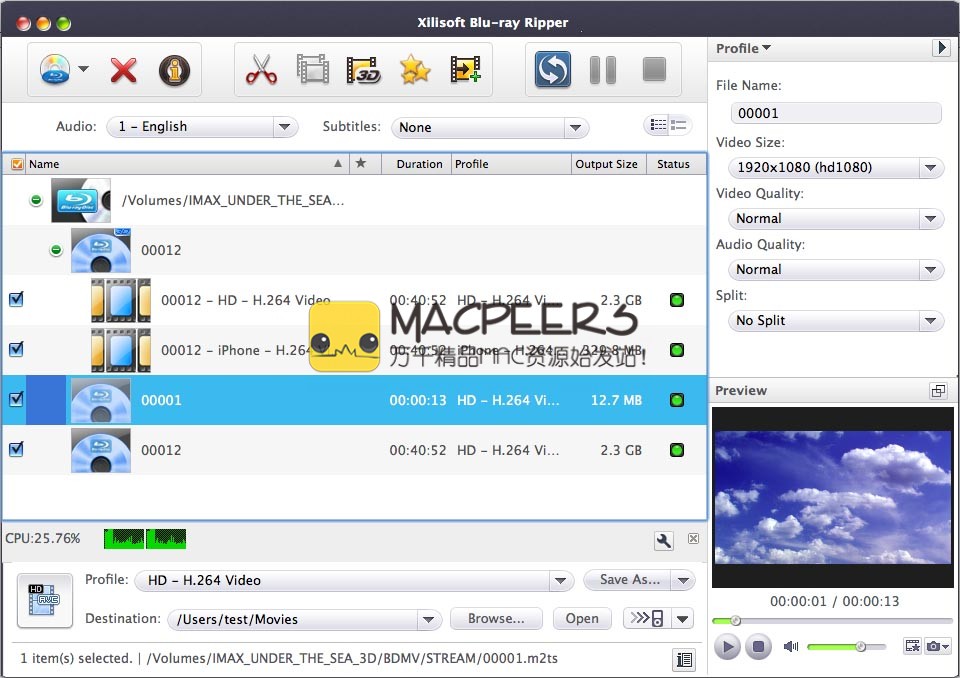Image resolution: width=960 pixels, height=678 pixels.
Task: Click the Save As... button
Action: (x=629, y=580)
